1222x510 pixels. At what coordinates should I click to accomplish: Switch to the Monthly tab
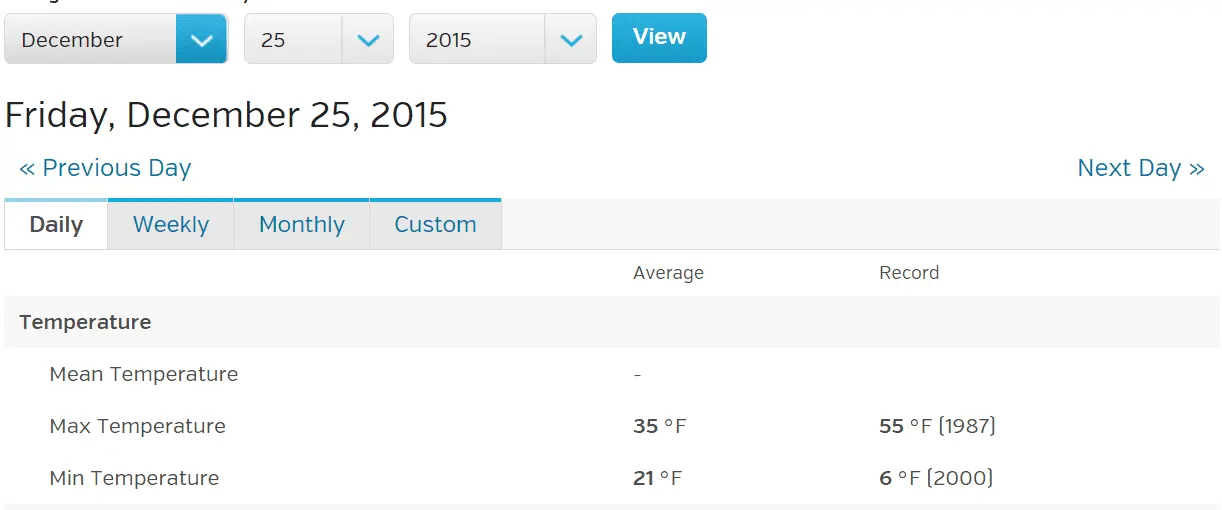tap(302, 225)
